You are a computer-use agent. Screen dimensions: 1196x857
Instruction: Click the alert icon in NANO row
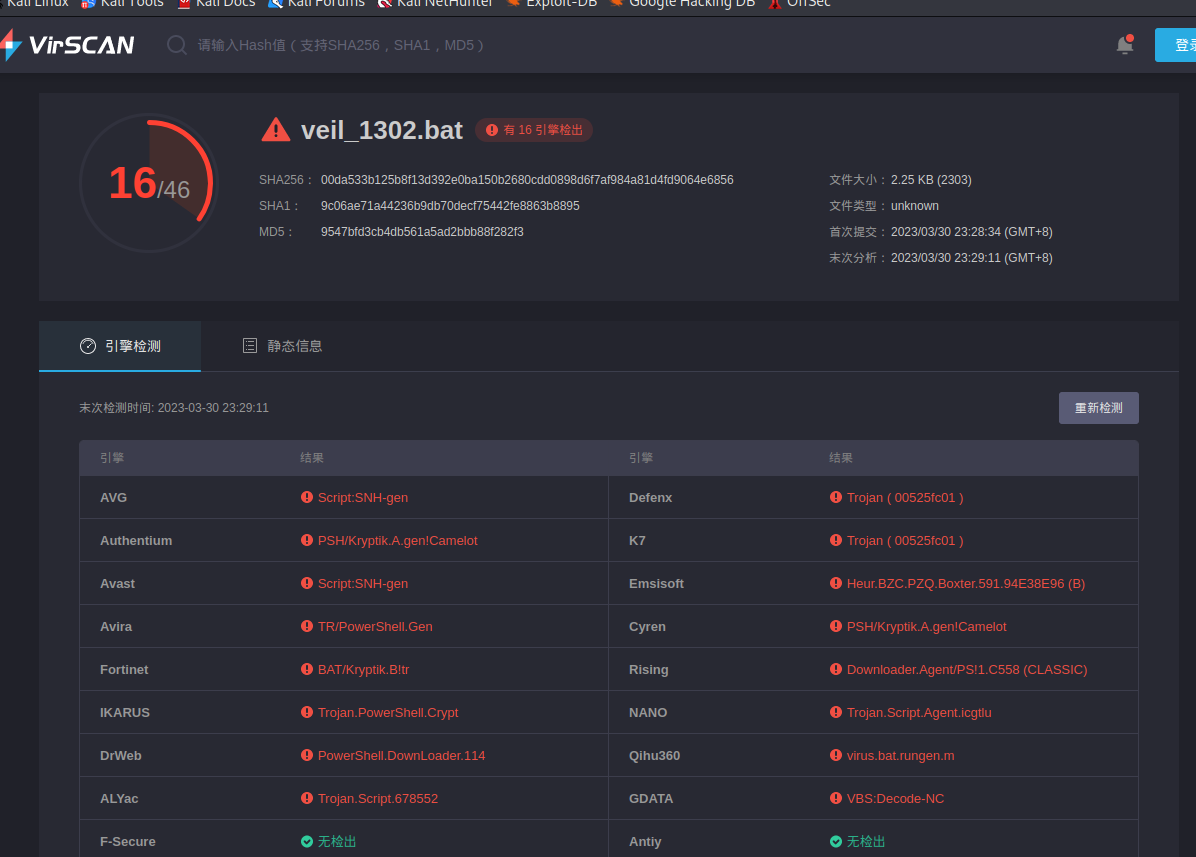[836, 712]
